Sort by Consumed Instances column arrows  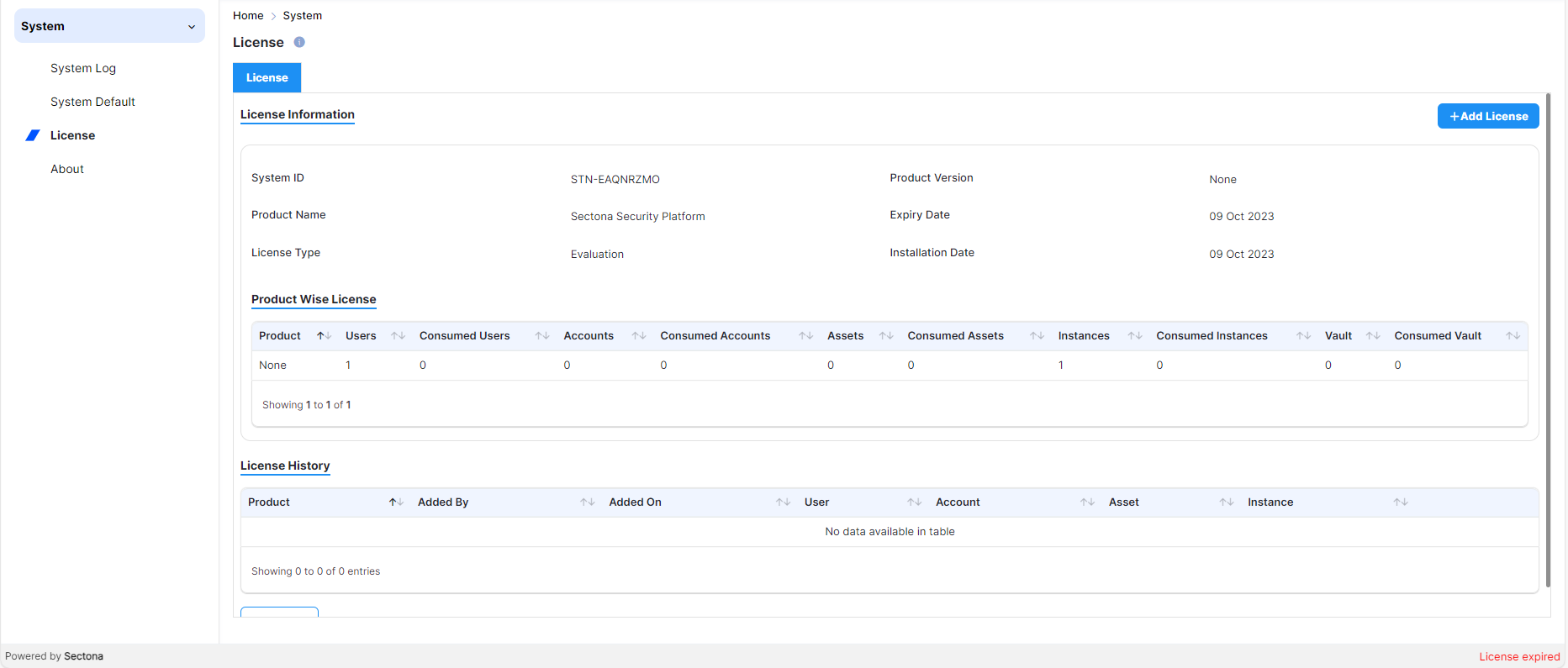pos(1303,336)
